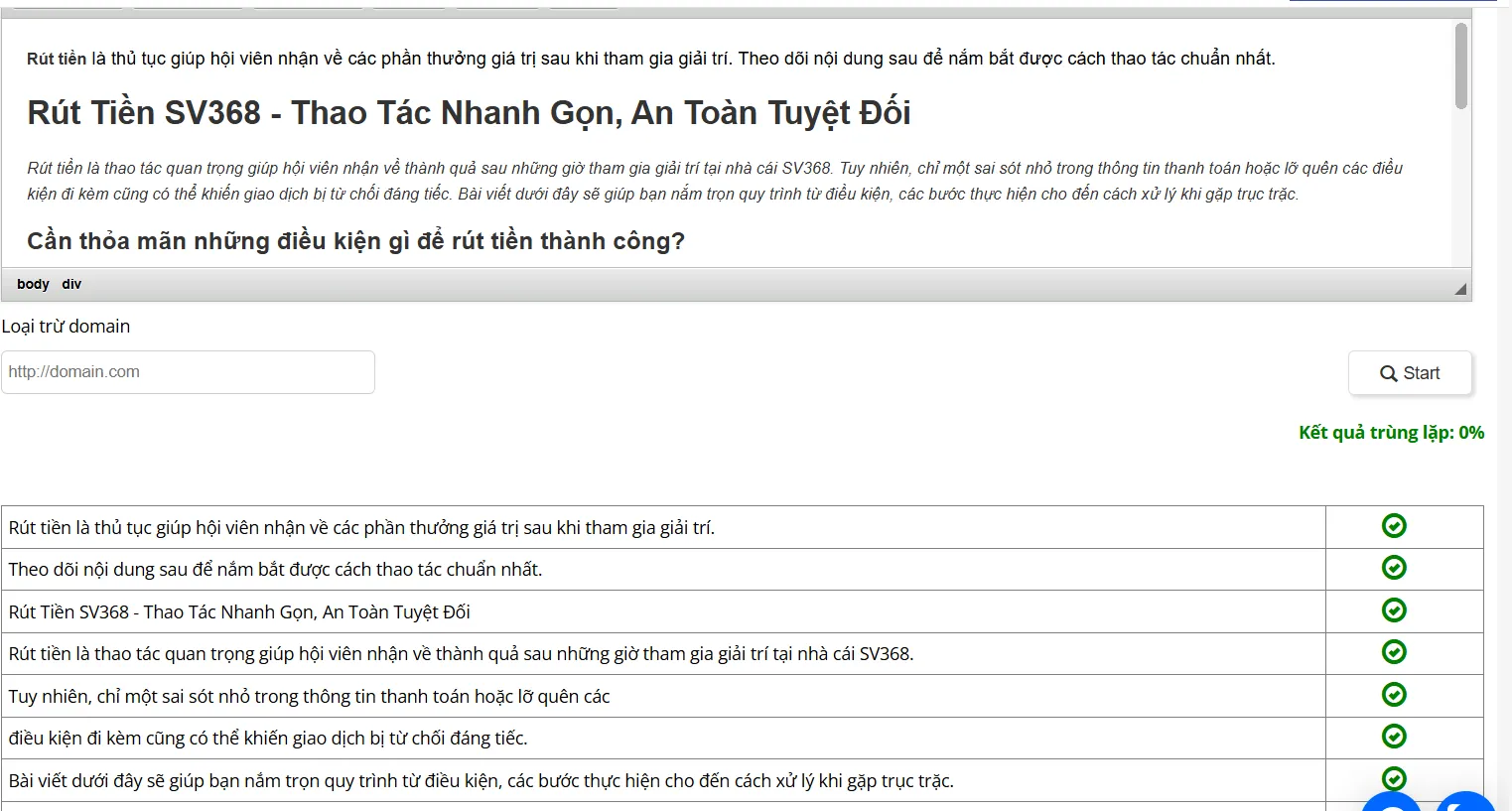Click the Start search button

[x=1410, y=373]
